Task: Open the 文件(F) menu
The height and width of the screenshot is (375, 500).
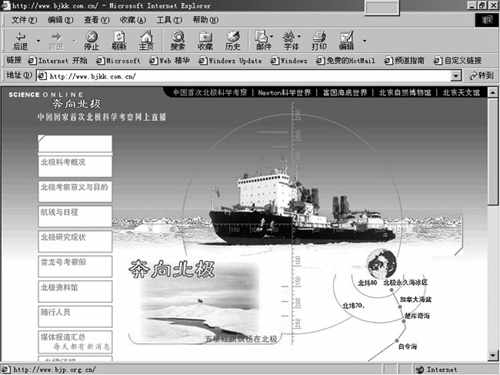Action: (x=24, y=20)
